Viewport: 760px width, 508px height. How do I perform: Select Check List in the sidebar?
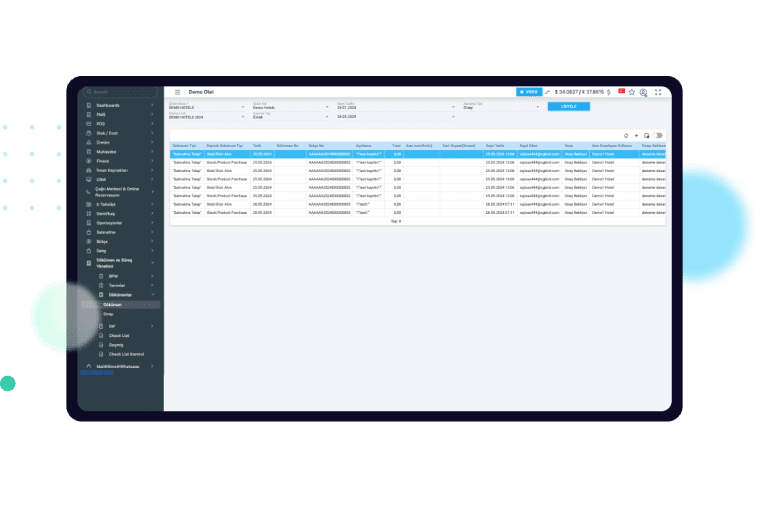(x=120, y=335)
